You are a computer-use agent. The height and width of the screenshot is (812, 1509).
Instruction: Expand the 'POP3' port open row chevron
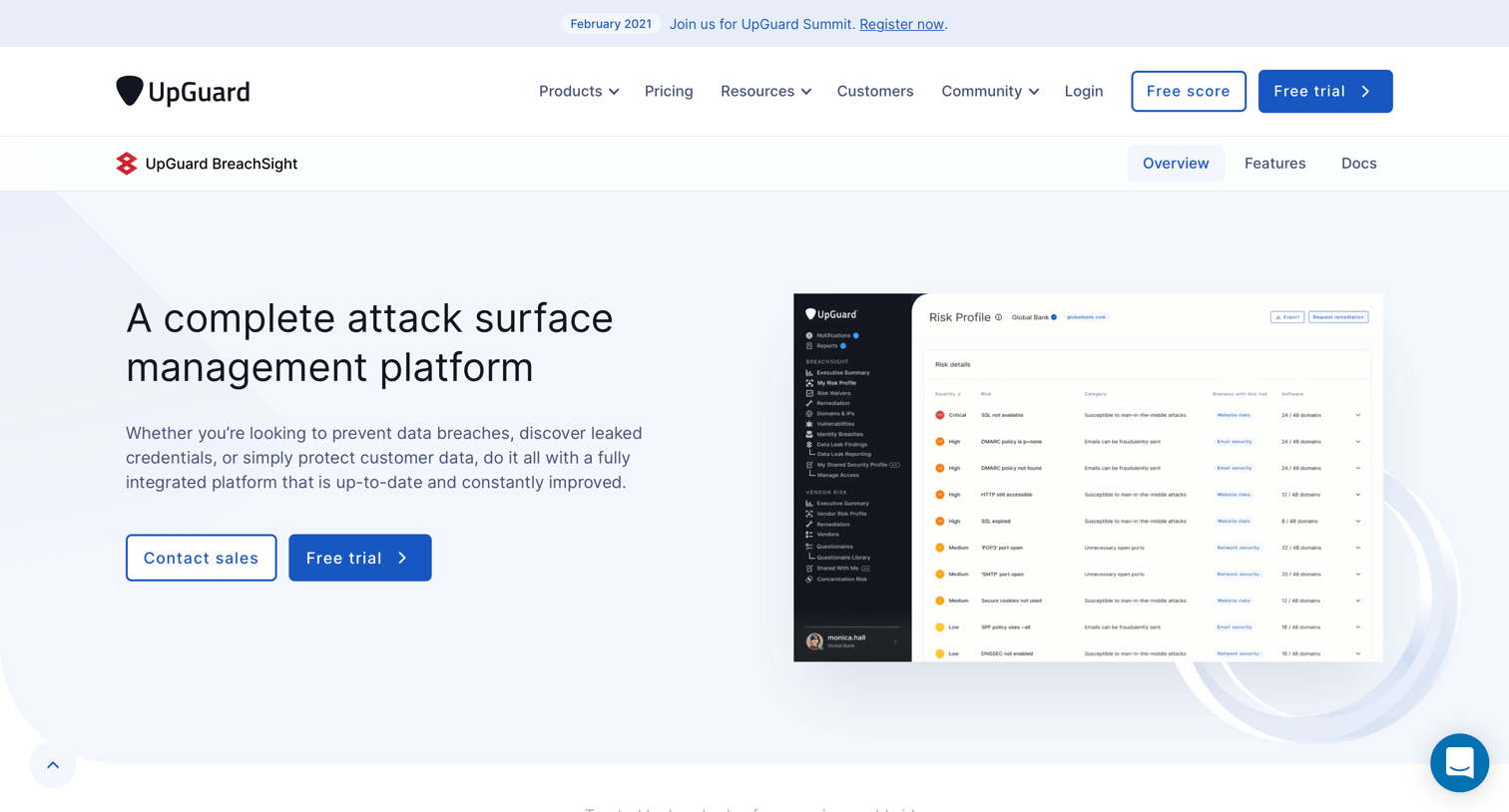[x=1358, y=548]
